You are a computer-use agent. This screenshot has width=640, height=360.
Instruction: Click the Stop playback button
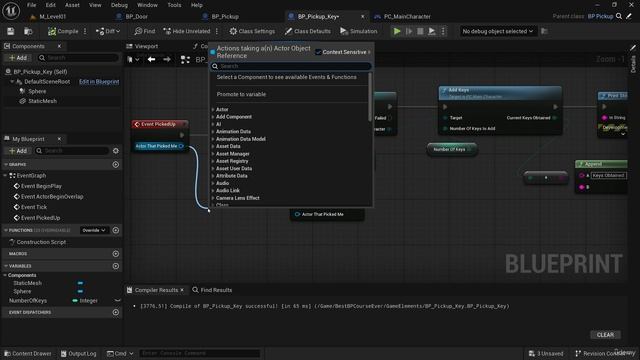[420, 31]
